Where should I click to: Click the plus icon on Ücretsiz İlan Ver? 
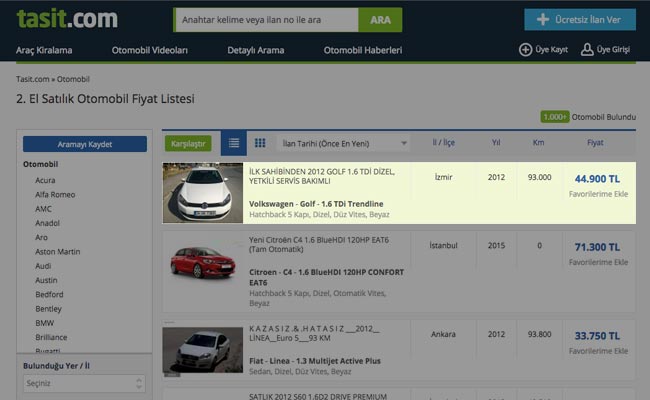pos(543,19)
